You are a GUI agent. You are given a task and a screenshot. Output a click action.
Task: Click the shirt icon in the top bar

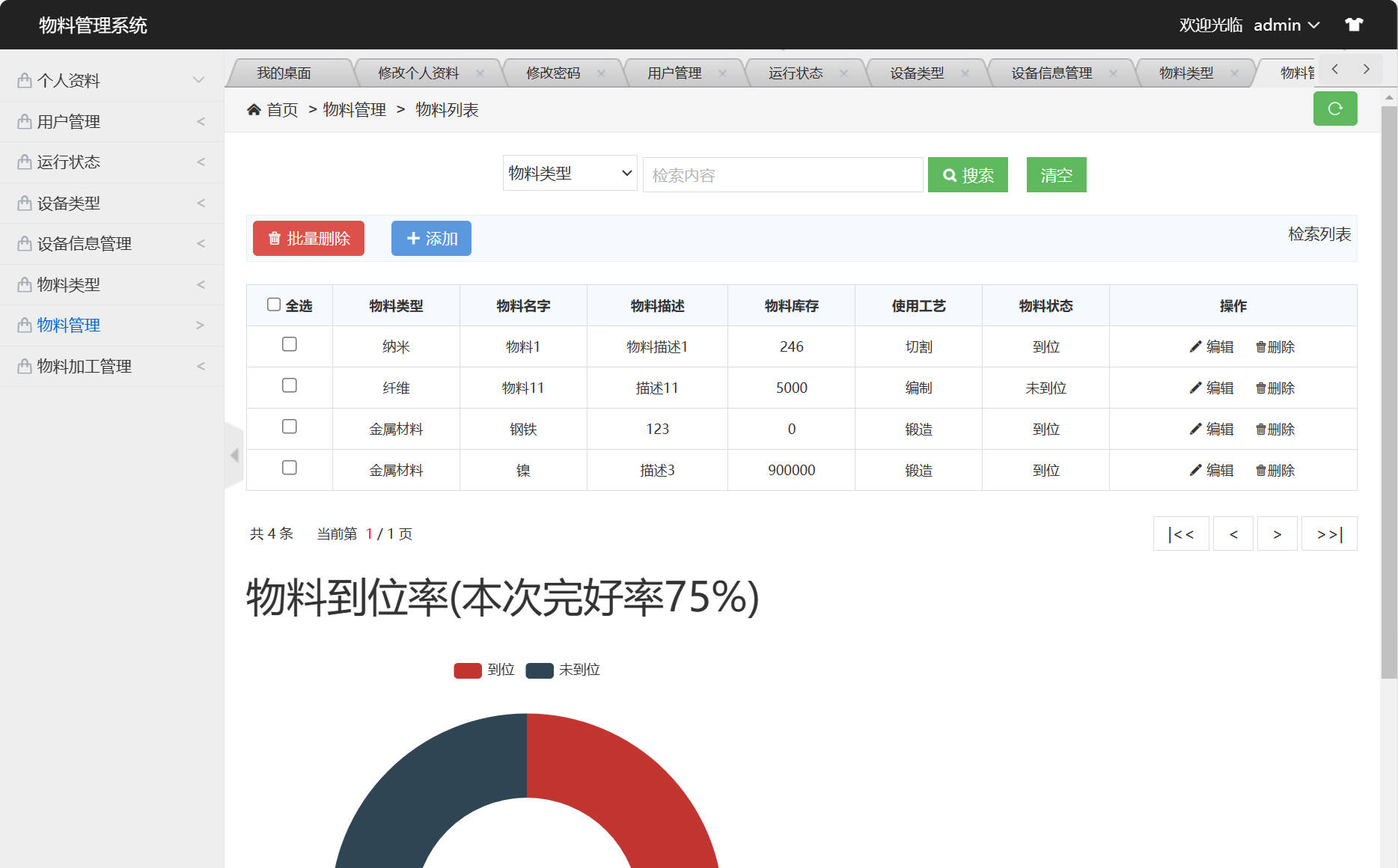click(1354, 24)
